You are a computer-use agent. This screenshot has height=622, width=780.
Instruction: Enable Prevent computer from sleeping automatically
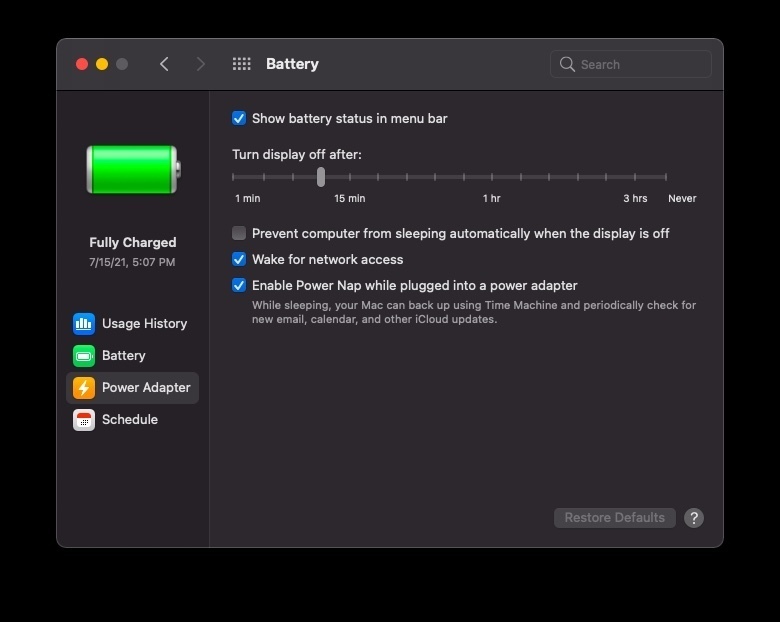pos(239,233)
